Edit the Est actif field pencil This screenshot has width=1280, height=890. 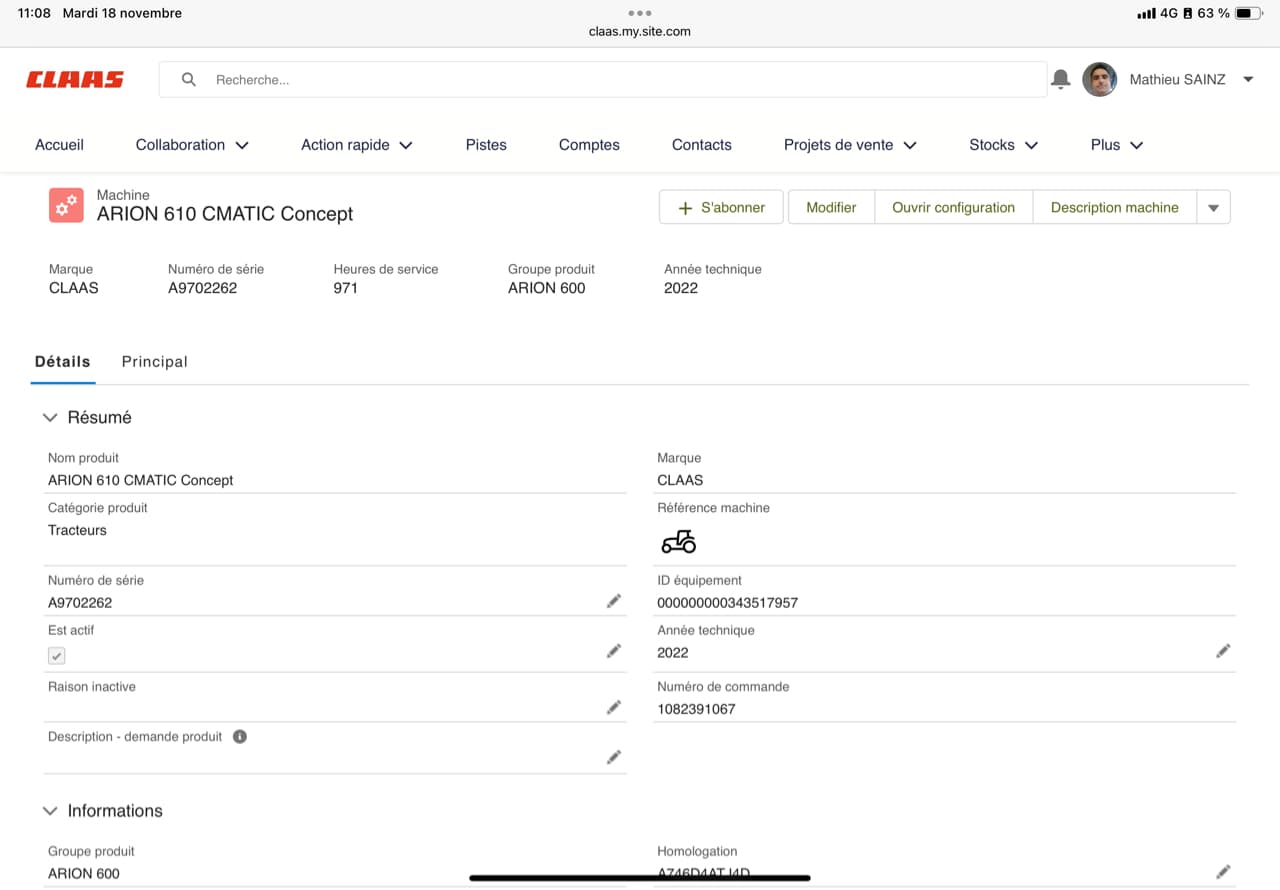614,651
